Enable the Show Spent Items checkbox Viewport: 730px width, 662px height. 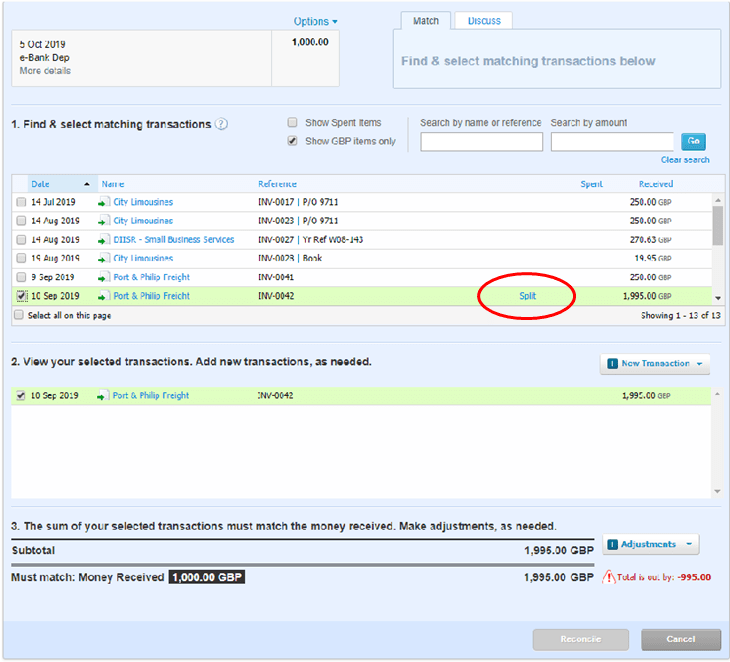[292, 123]
